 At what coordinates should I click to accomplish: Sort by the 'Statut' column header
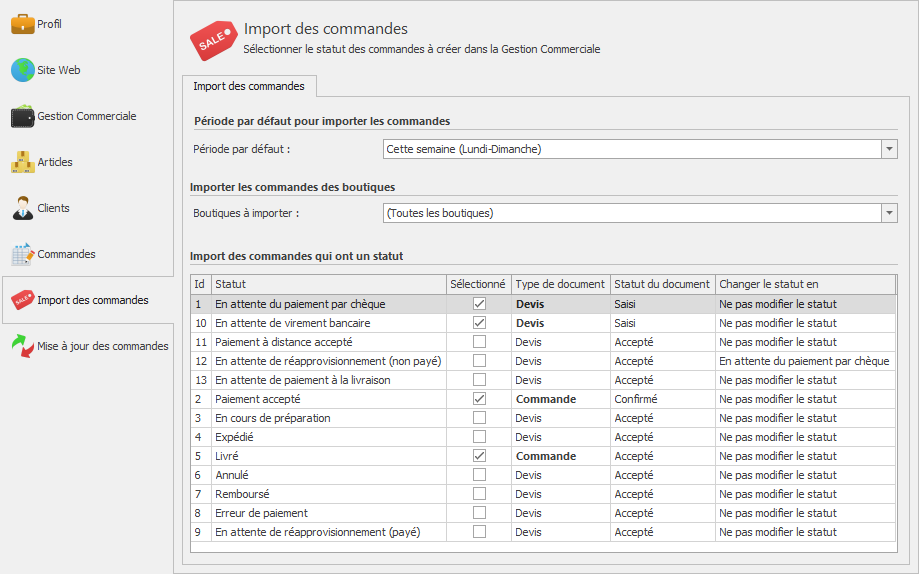(x=327, y=285)
